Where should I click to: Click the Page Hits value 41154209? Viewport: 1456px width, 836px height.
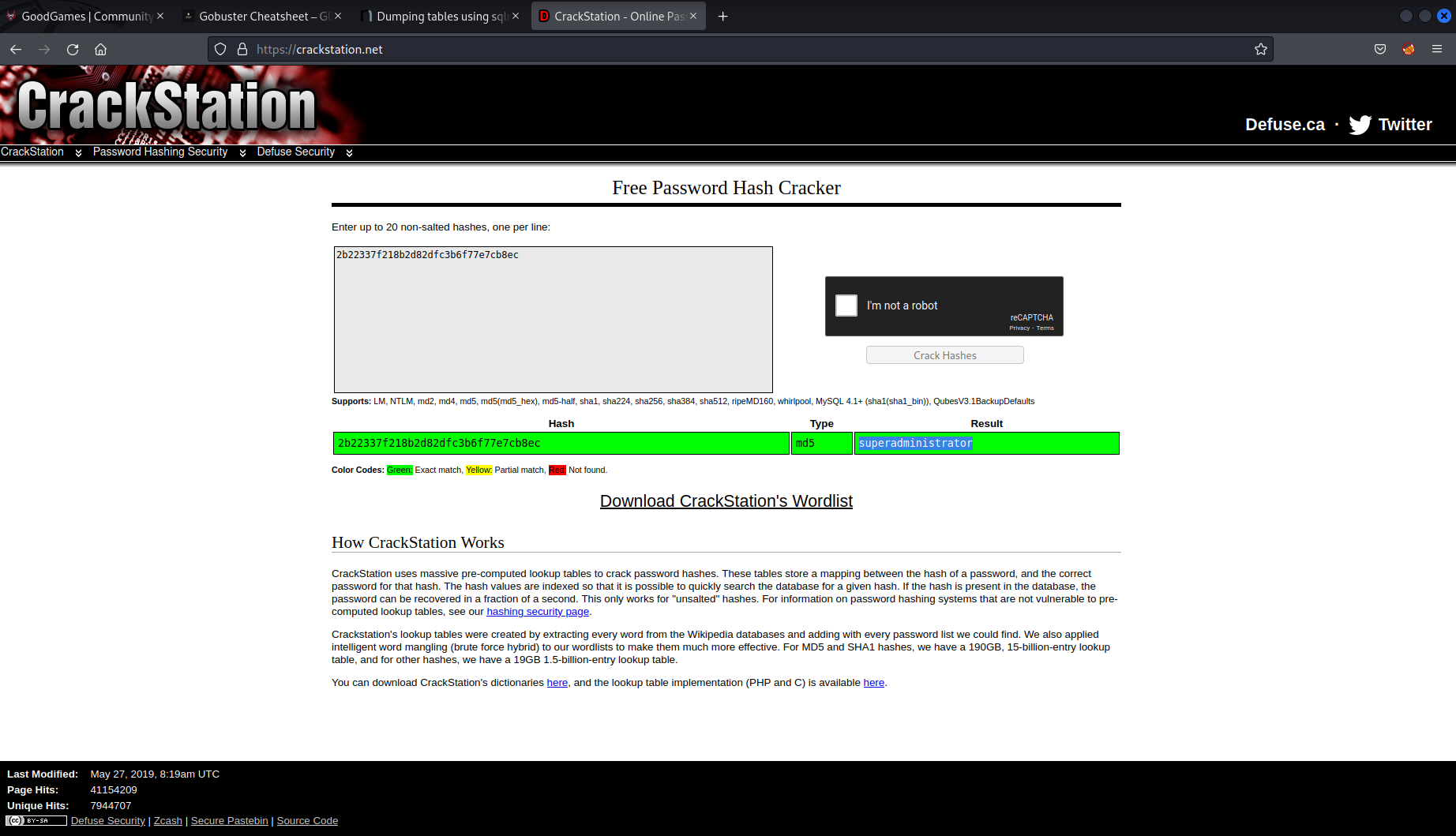114,790
